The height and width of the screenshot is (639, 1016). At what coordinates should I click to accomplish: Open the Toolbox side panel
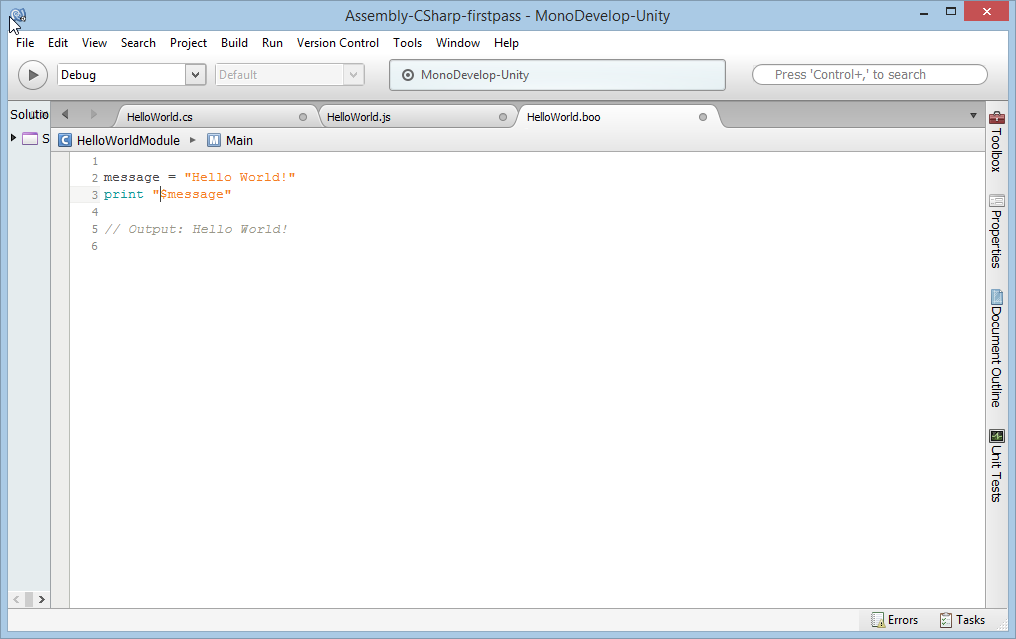[997, 141]
